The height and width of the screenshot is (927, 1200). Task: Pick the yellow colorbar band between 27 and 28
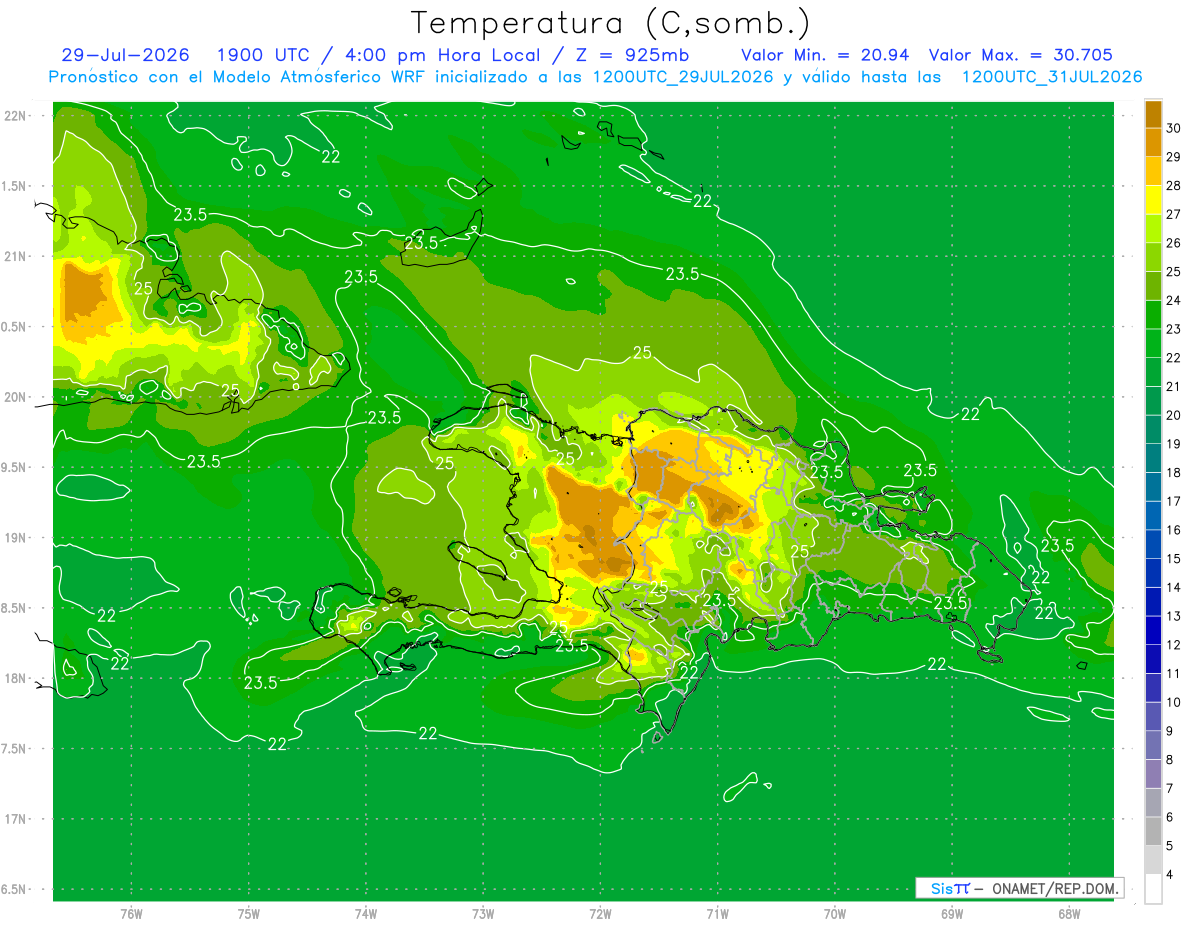pyautogui.click(x=1153, y=200)
